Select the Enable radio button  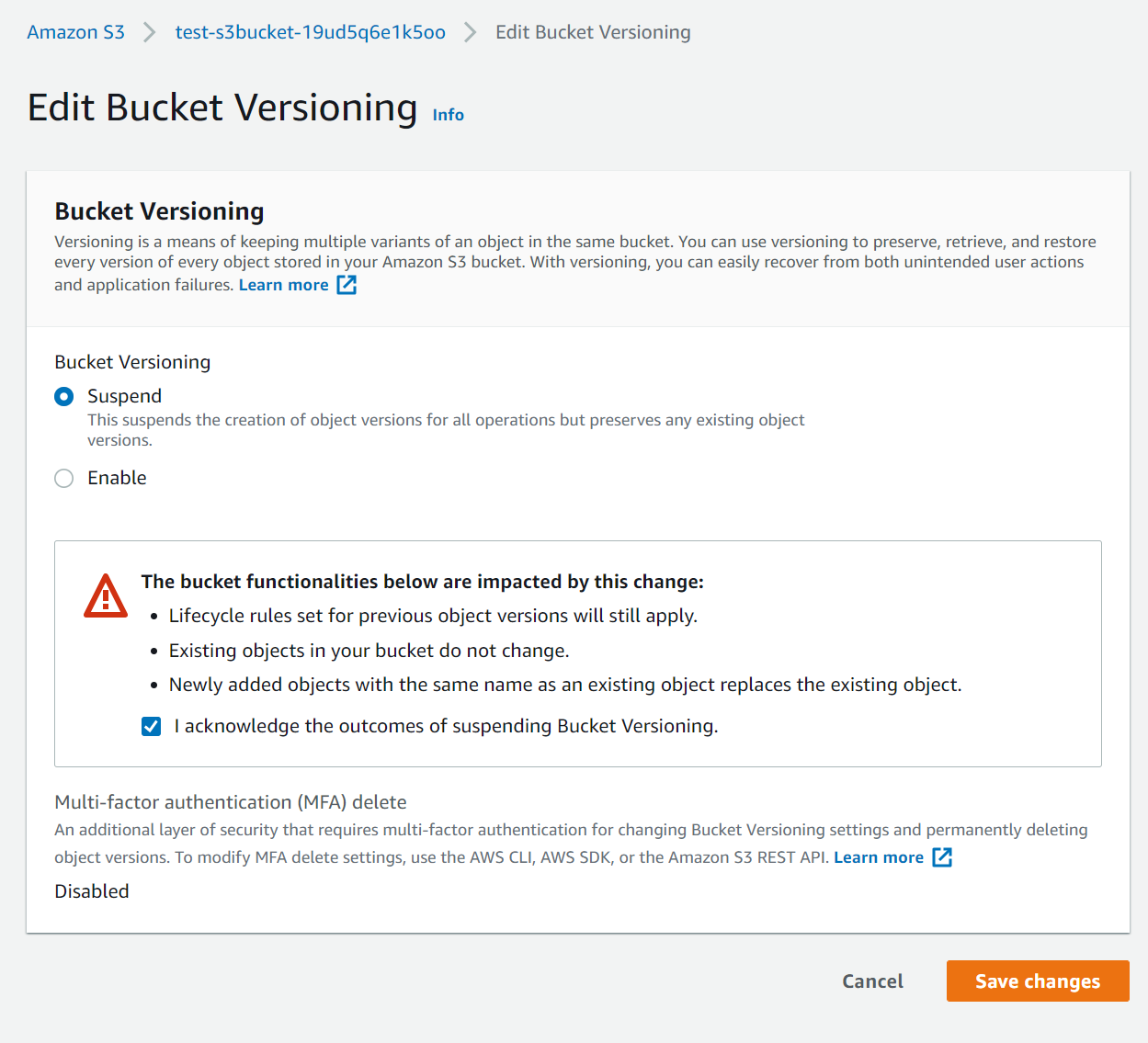click(x=64, y=479)
